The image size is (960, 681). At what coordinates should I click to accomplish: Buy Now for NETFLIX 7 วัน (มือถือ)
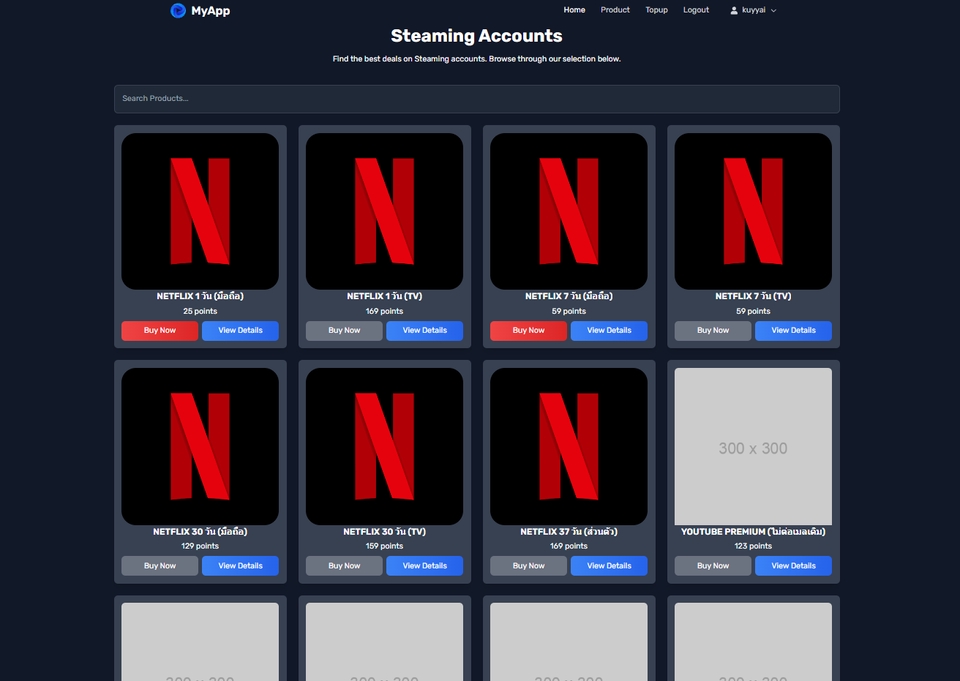point(528,331)
